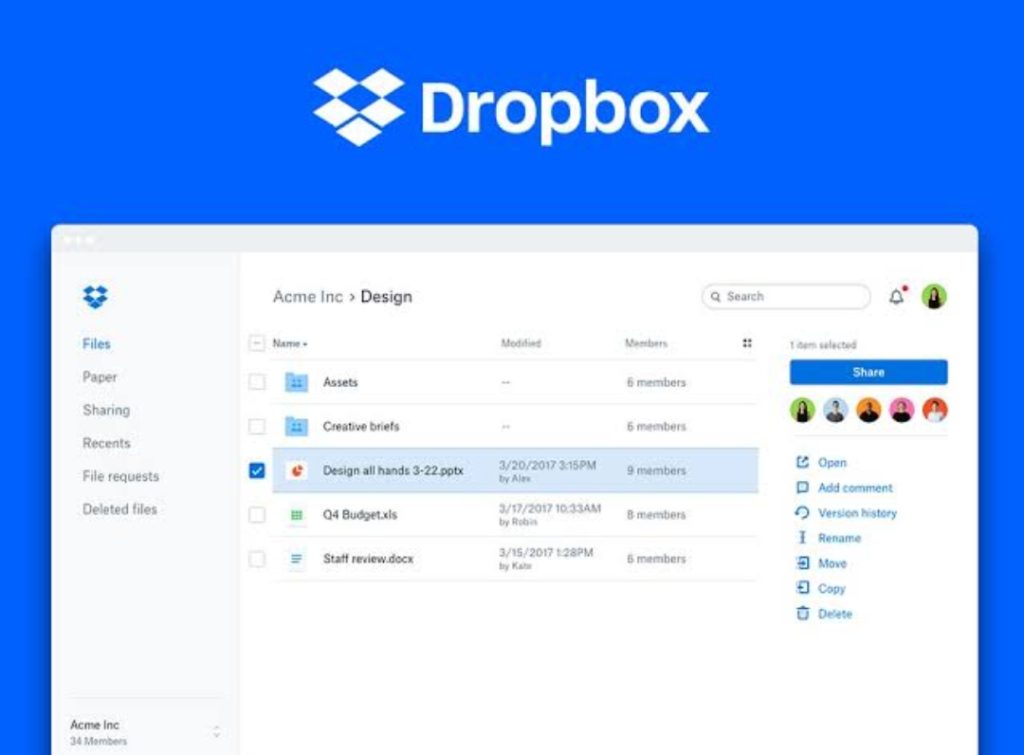
Task: Select the file name Staff review.docx
Action: point(368,559)
